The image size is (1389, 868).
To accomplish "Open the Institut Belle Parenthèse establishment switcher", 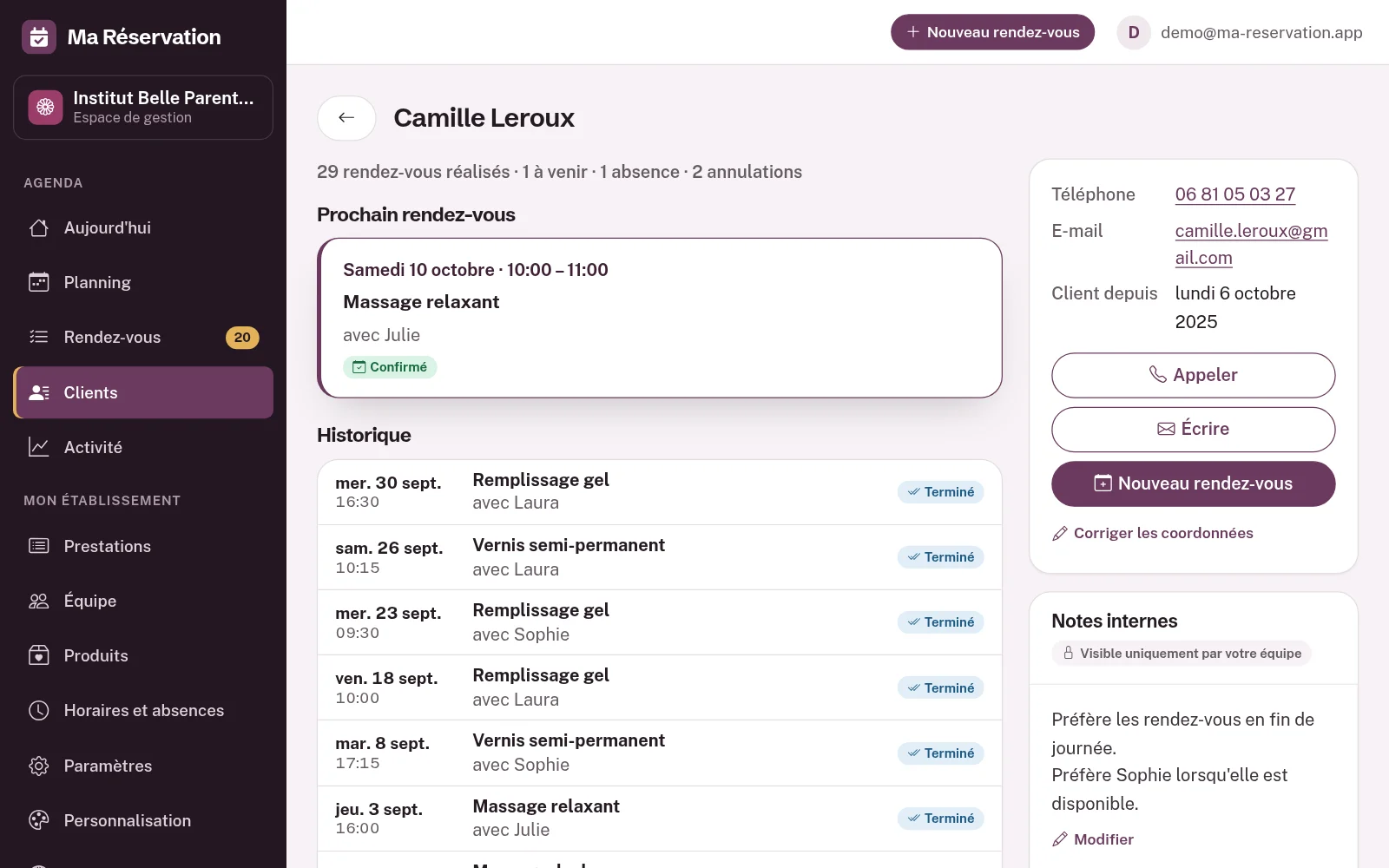I will point(143,108).
